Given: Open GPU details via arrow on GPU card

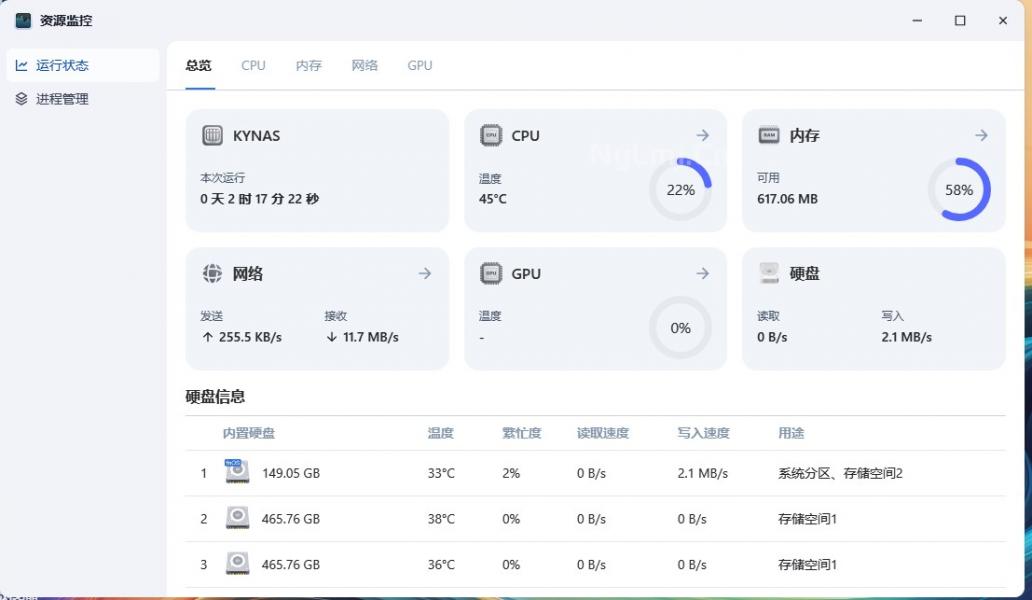Looking at the screenshot, I should pyautogui.click(x=703, y=273).
